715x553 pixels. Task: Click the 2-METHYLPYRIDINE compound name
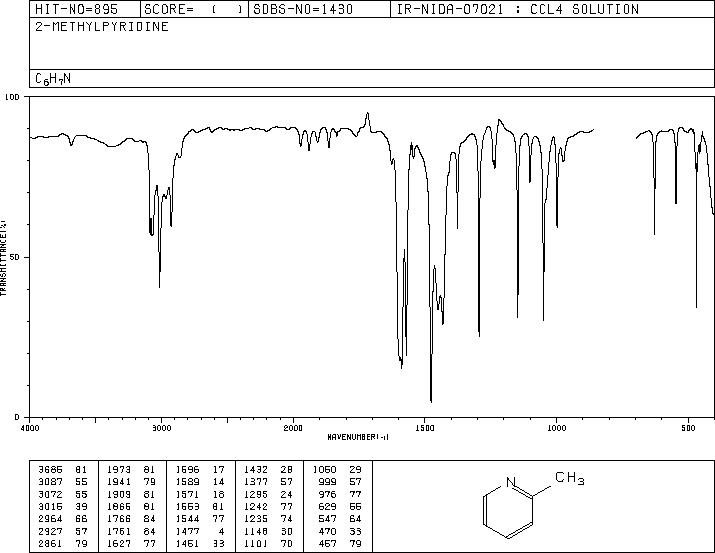point(102,26)
